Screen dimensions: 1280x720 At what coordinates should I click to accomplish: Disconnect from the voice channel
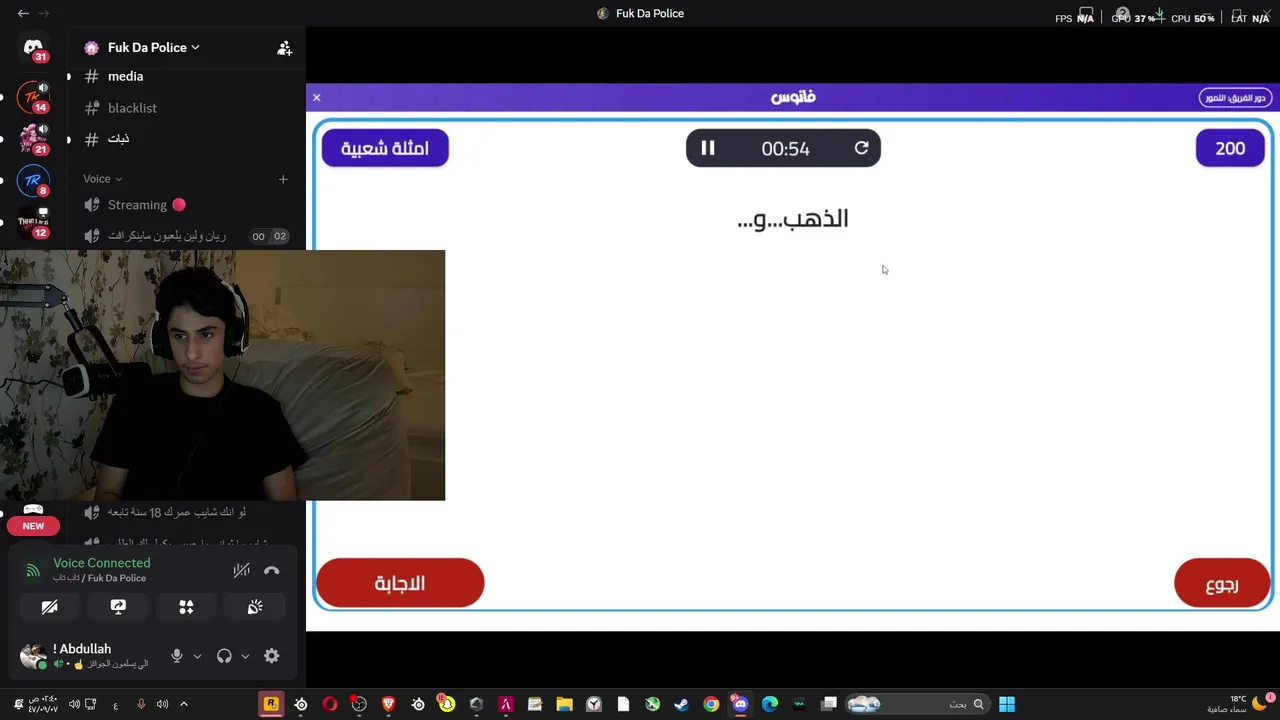(271, 570)
